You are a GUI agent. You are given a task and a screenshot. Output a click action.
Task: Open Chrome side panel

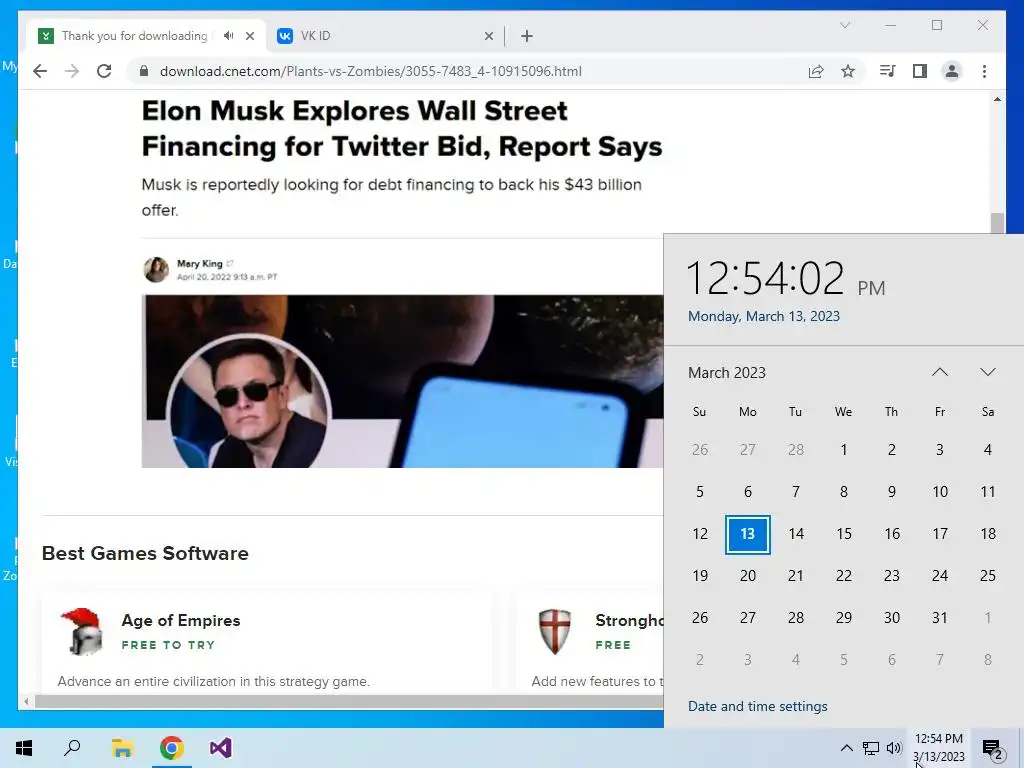click(920, 71)
